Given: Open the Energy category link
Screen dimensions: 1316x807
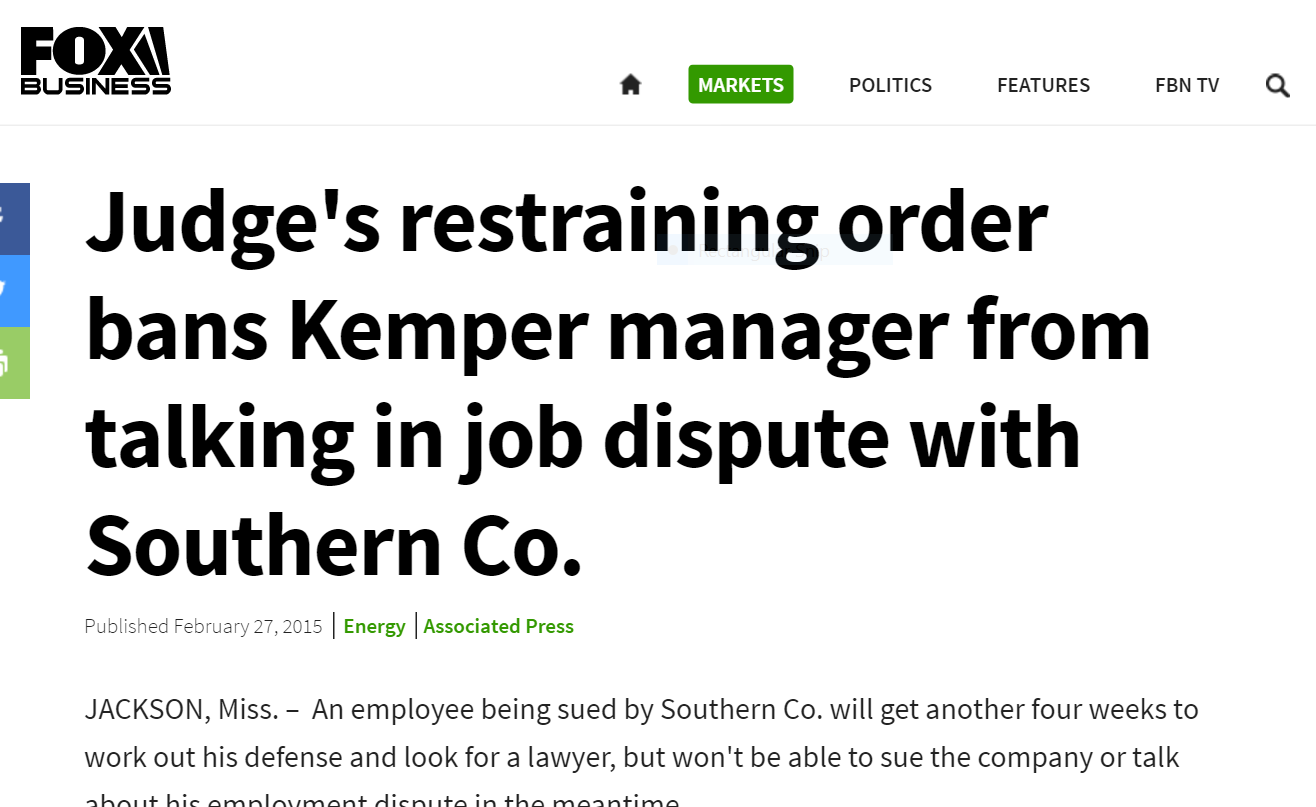Looking at the screenshot, I should click(x=374, y=626).
